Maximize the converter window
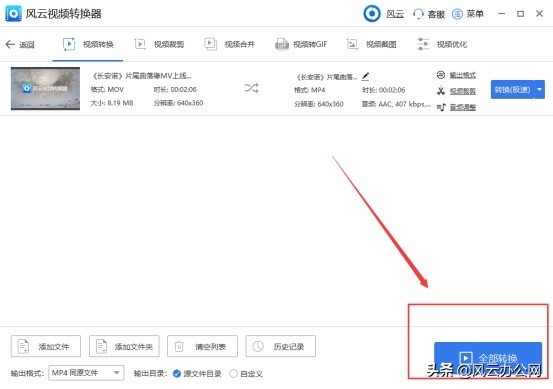The width and height of the screenshot is (553, 389). click(x=521, y=14)
